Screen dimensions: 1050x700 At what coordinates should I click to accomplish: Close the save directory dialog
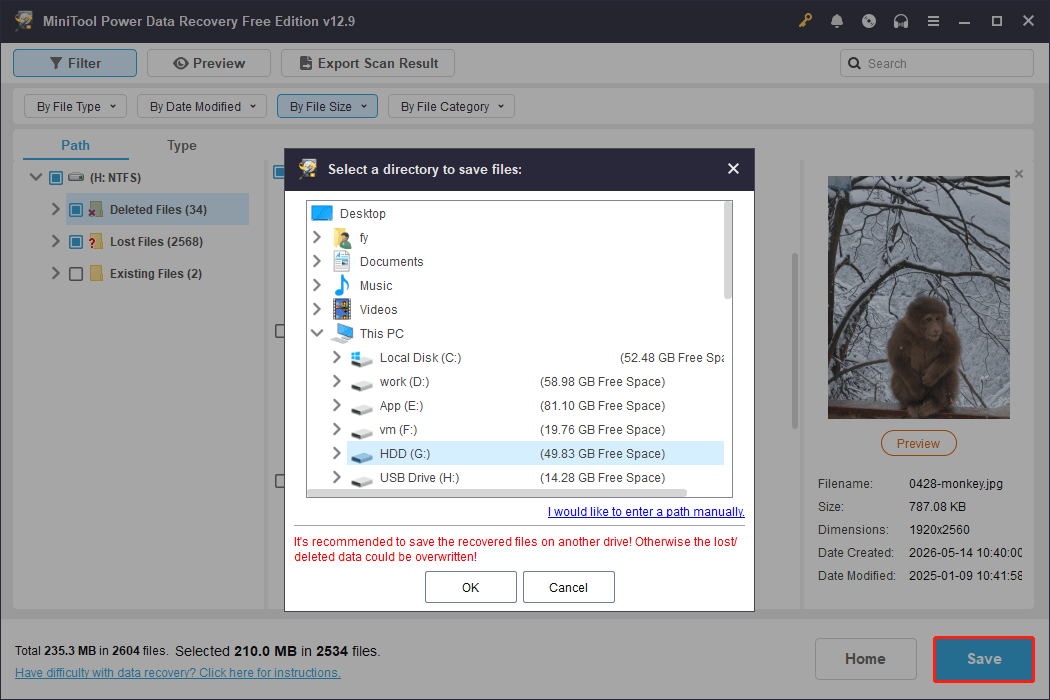coord(733,169)
